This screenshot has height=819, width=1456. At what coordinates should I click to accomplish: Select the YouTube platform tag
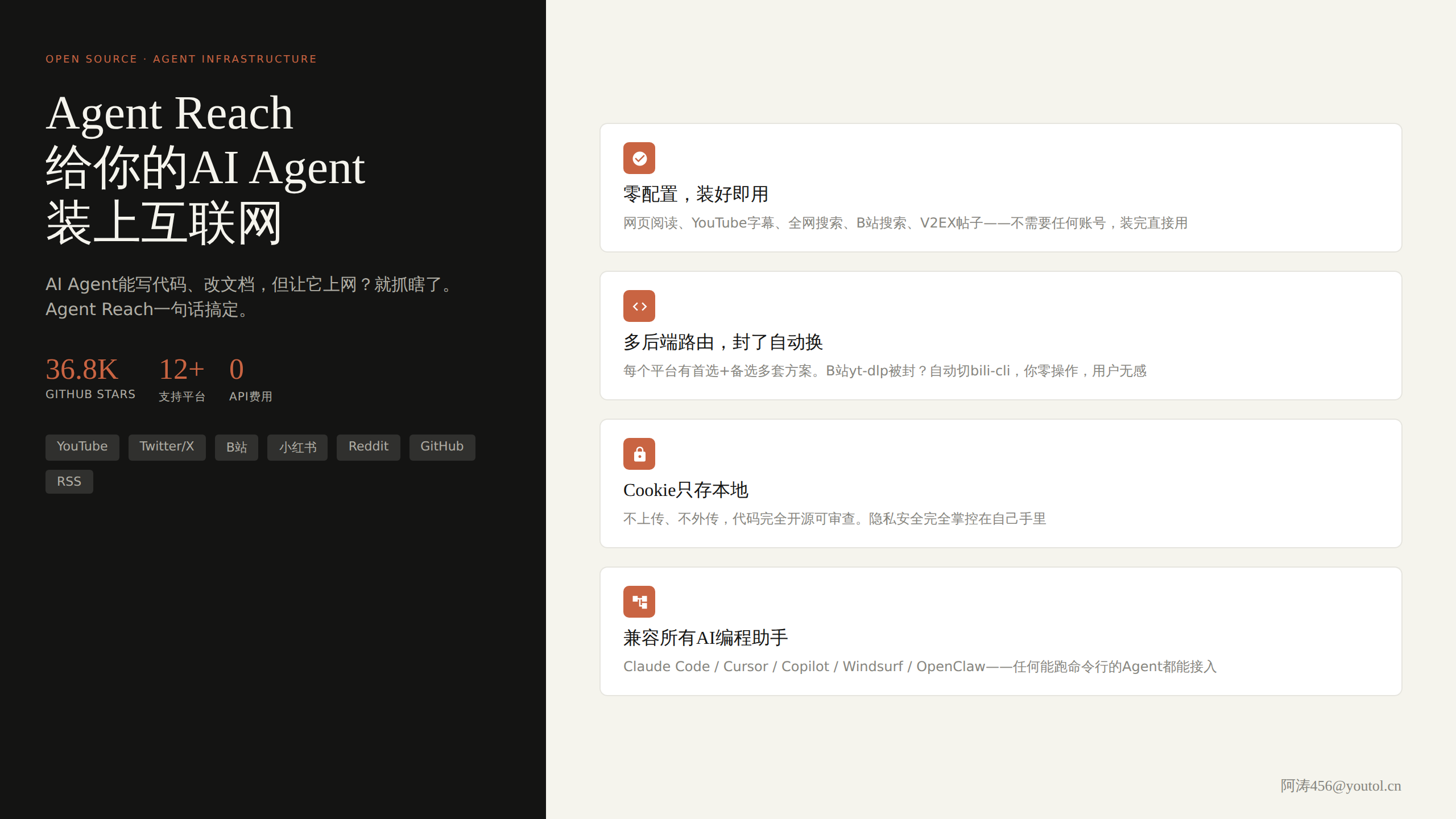point(82,447)
